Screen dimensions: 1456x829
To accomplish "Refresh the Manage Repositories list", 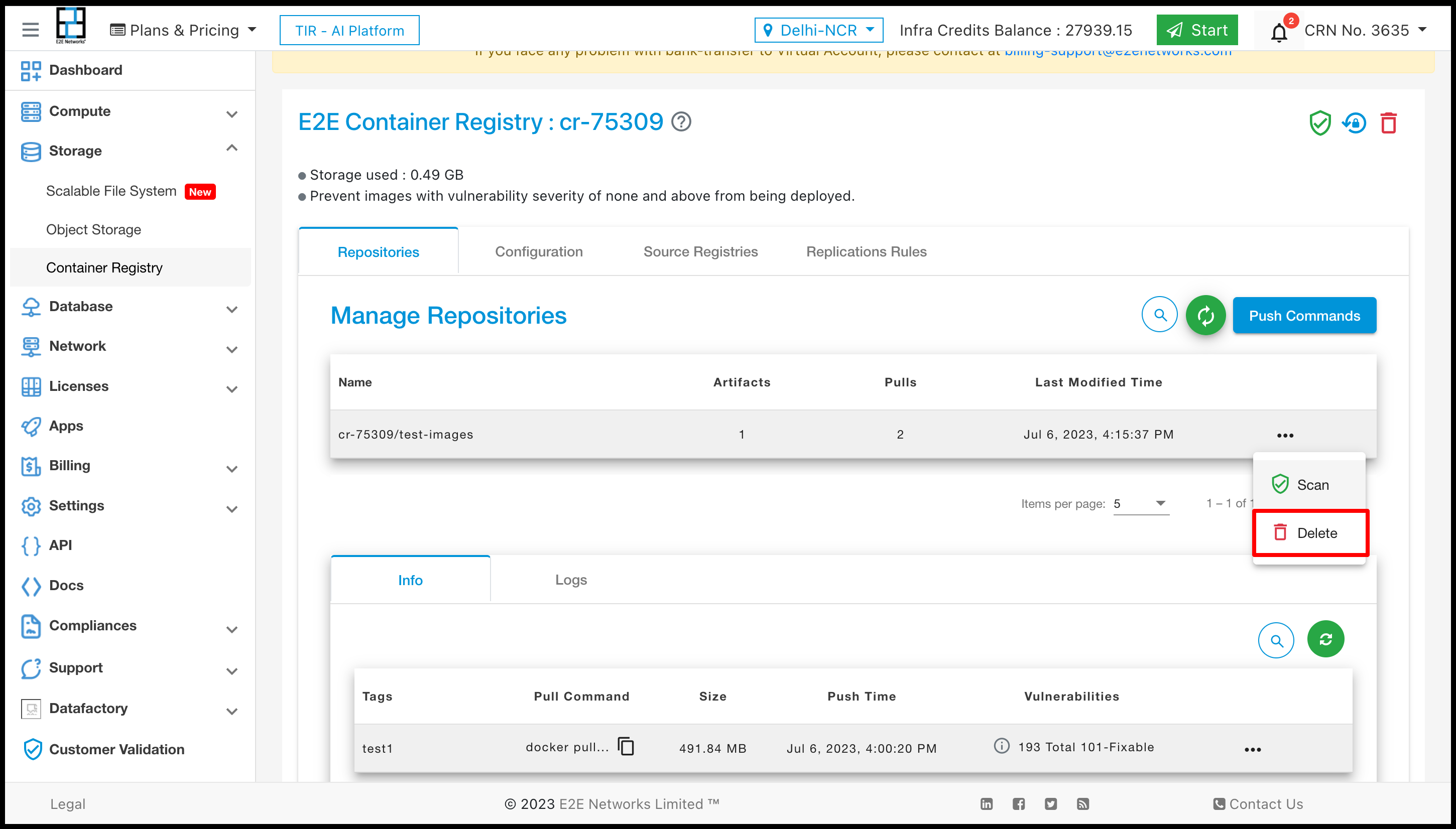I will [1205, 315].
